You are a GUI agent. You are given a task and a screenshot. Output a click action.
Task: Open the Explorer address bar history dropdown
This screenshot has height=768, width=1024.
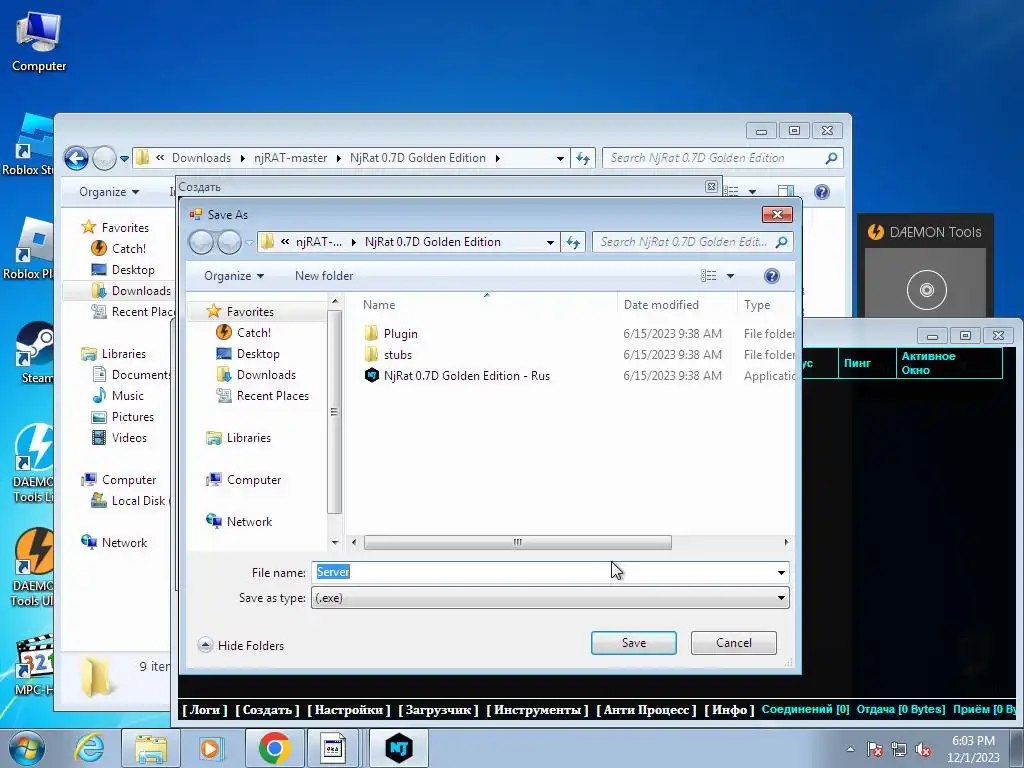(560, 158)
